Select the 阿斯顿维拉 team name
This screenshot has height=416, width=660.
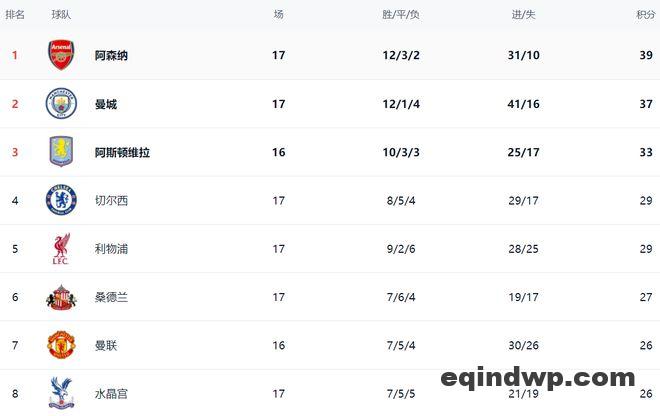coord(122,153)
